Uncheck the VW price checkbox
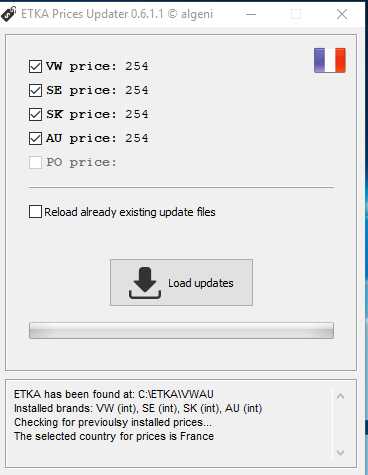Viewport: 368px width, 475px height. coord(35,66)
